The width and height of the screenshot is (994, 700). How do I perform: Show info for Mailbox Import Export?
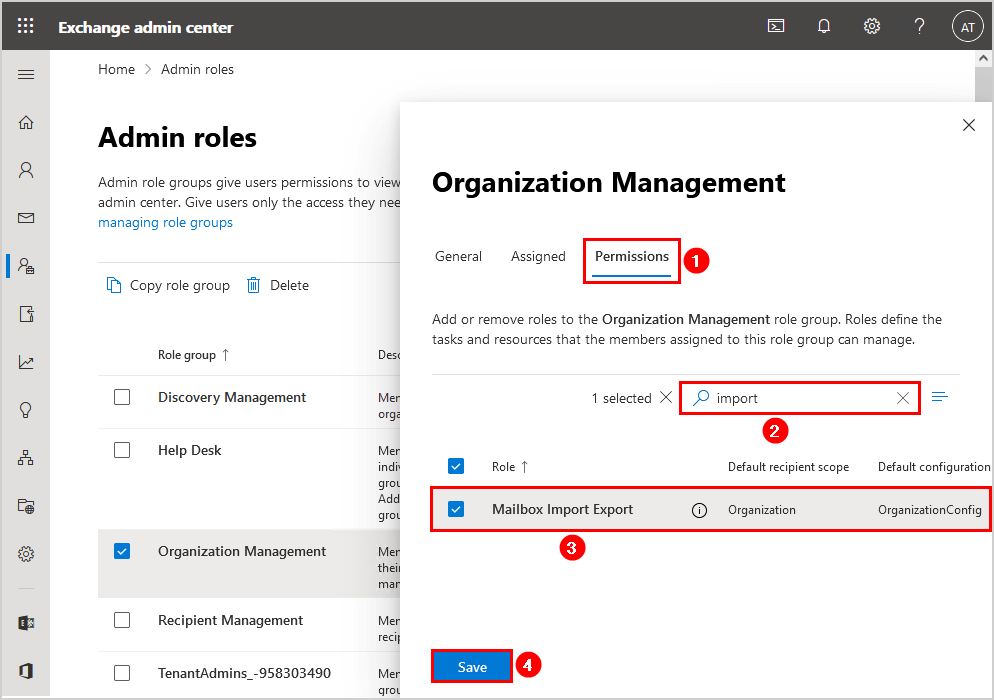[x=699, y=510]
